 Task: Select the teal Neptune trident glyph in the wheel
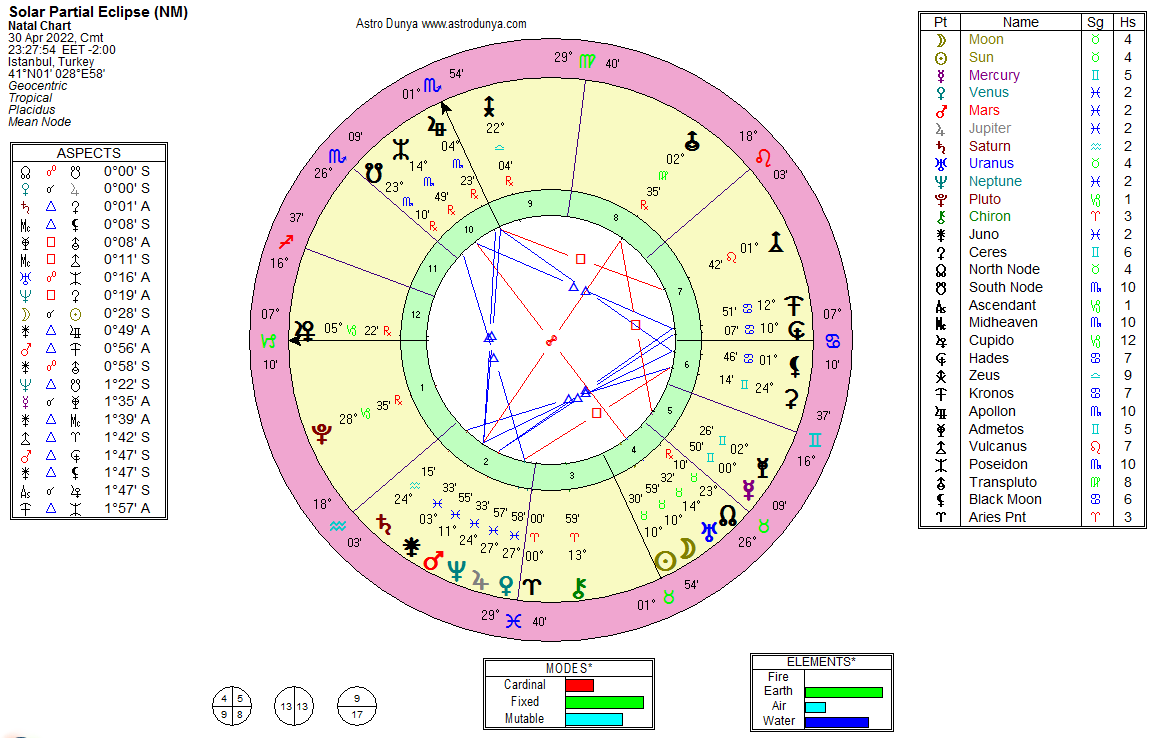point(456,571)
